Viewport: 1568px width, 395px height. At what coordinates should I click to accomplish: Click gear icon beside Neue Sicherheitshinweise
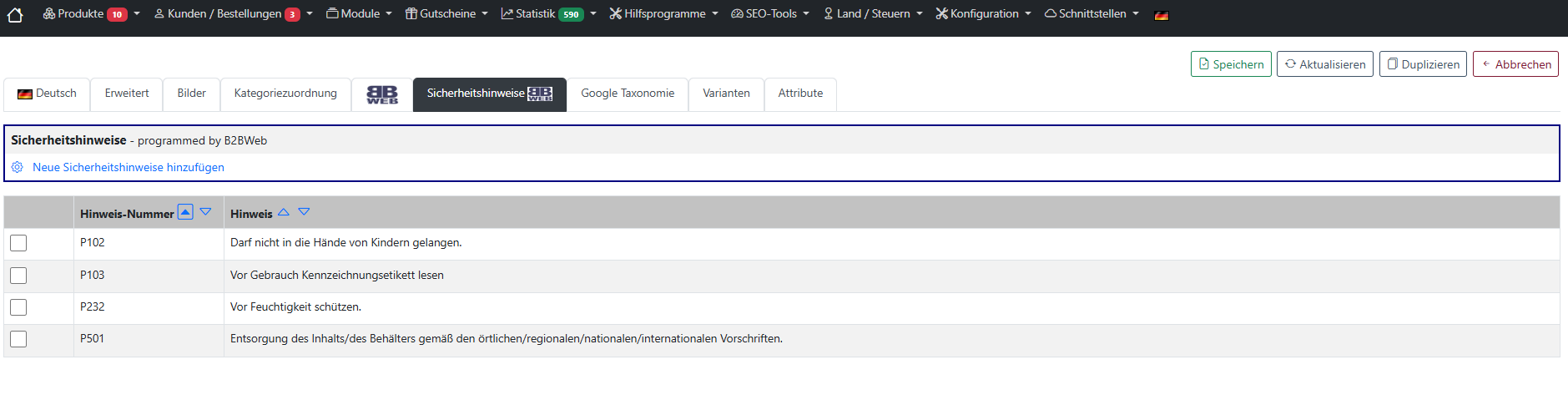tap(18, 167)
